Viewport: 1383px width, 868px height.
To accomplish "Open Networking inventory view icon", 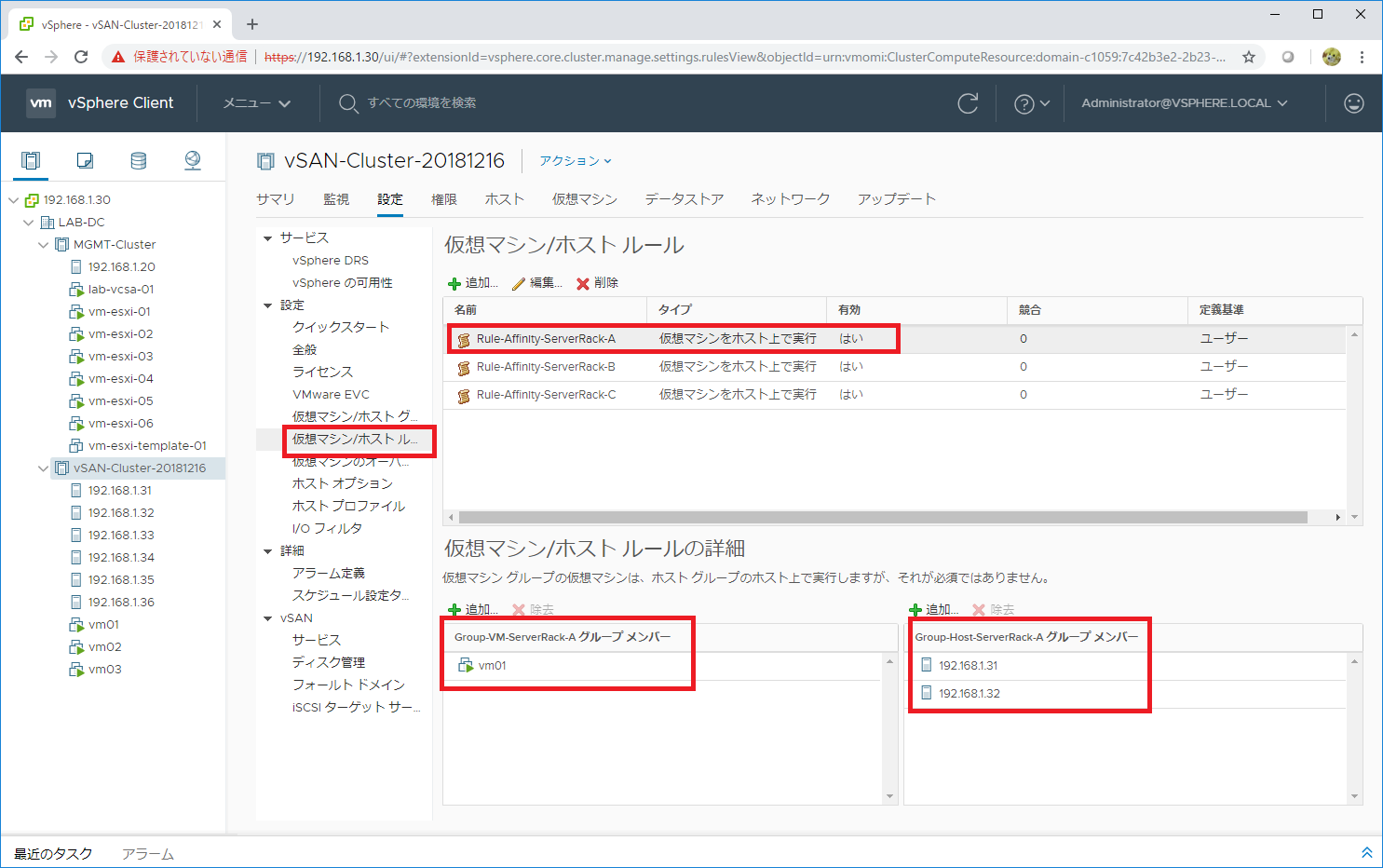I will pyautogui.click(x=193, y=160).
